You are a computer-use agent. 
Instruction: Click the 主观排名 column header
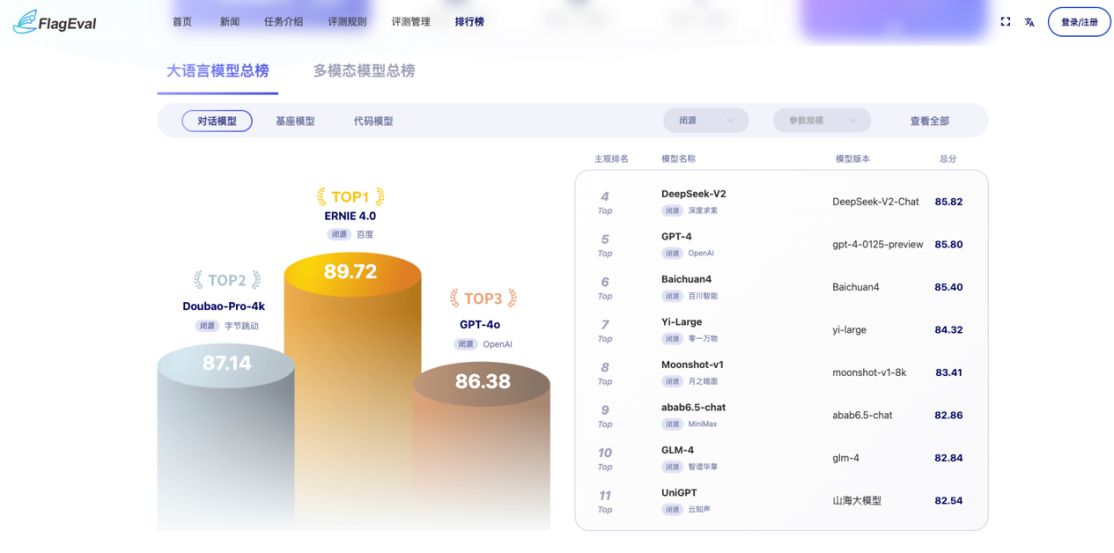611,159
